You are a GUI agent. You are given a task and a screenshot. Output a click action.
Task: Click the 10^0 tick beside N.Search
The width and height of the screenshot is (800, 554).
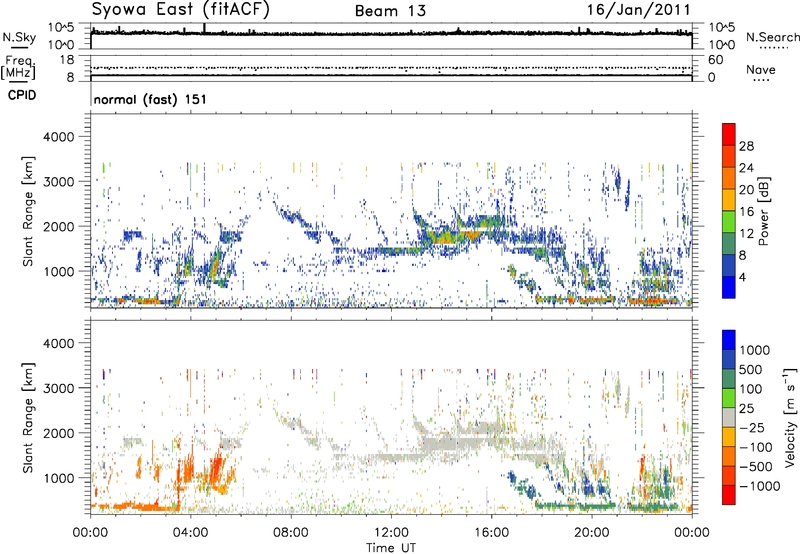click(722, 45)
